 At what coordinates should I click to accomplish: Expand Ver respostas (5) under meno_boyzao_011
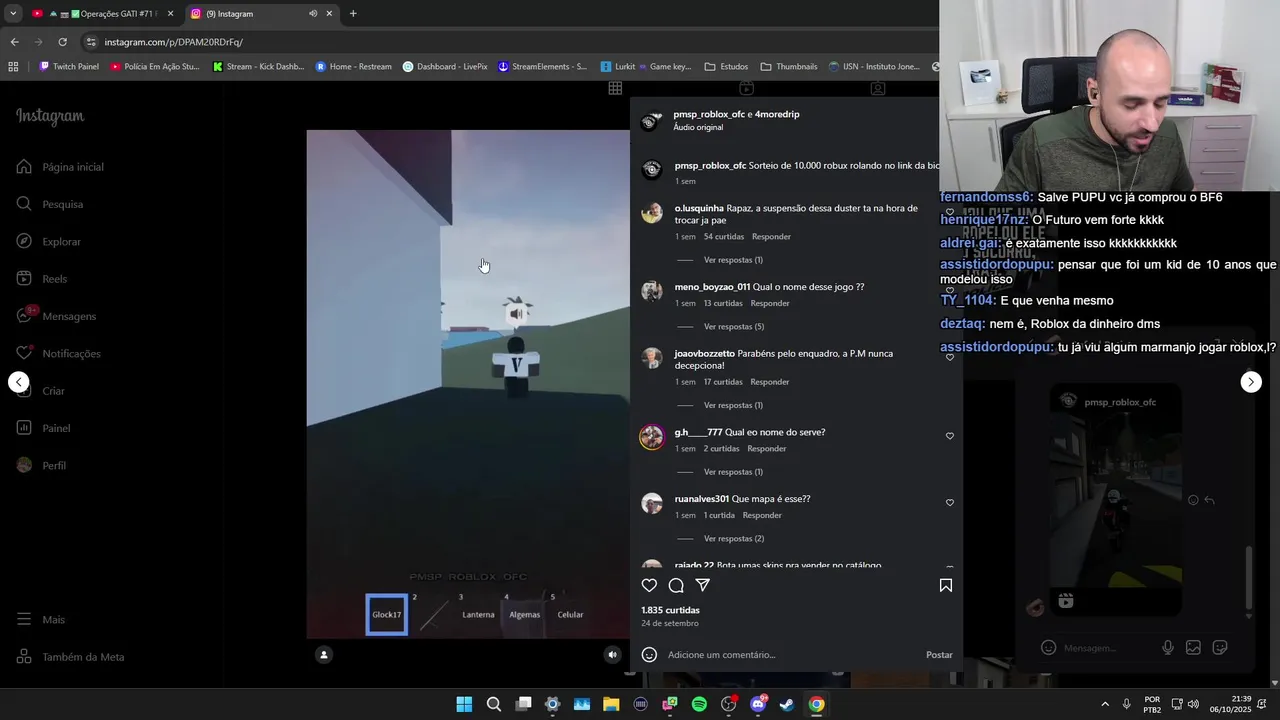[x=733, y=327]
